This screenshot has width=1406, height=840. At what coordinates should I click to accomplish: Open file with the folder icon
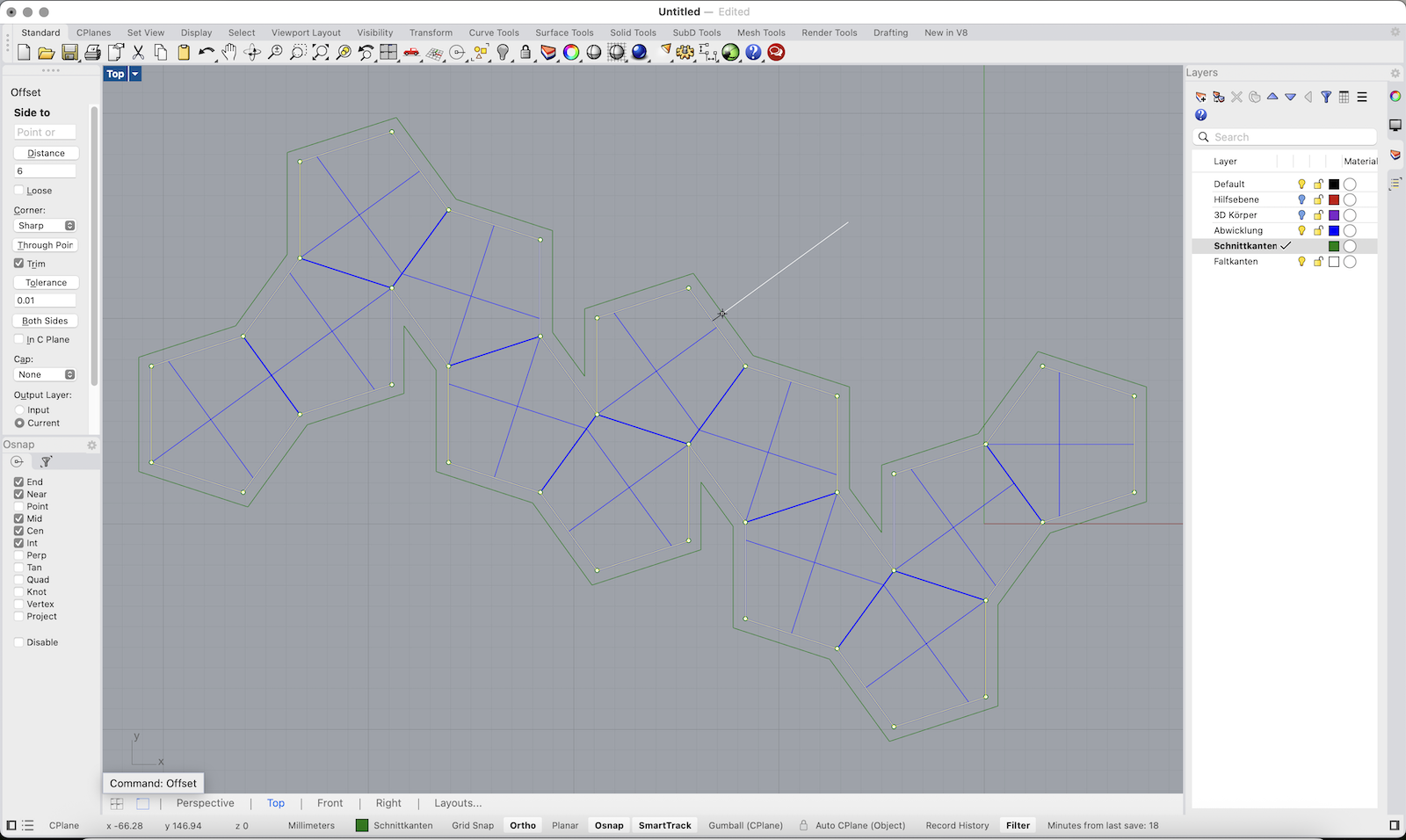47,53
